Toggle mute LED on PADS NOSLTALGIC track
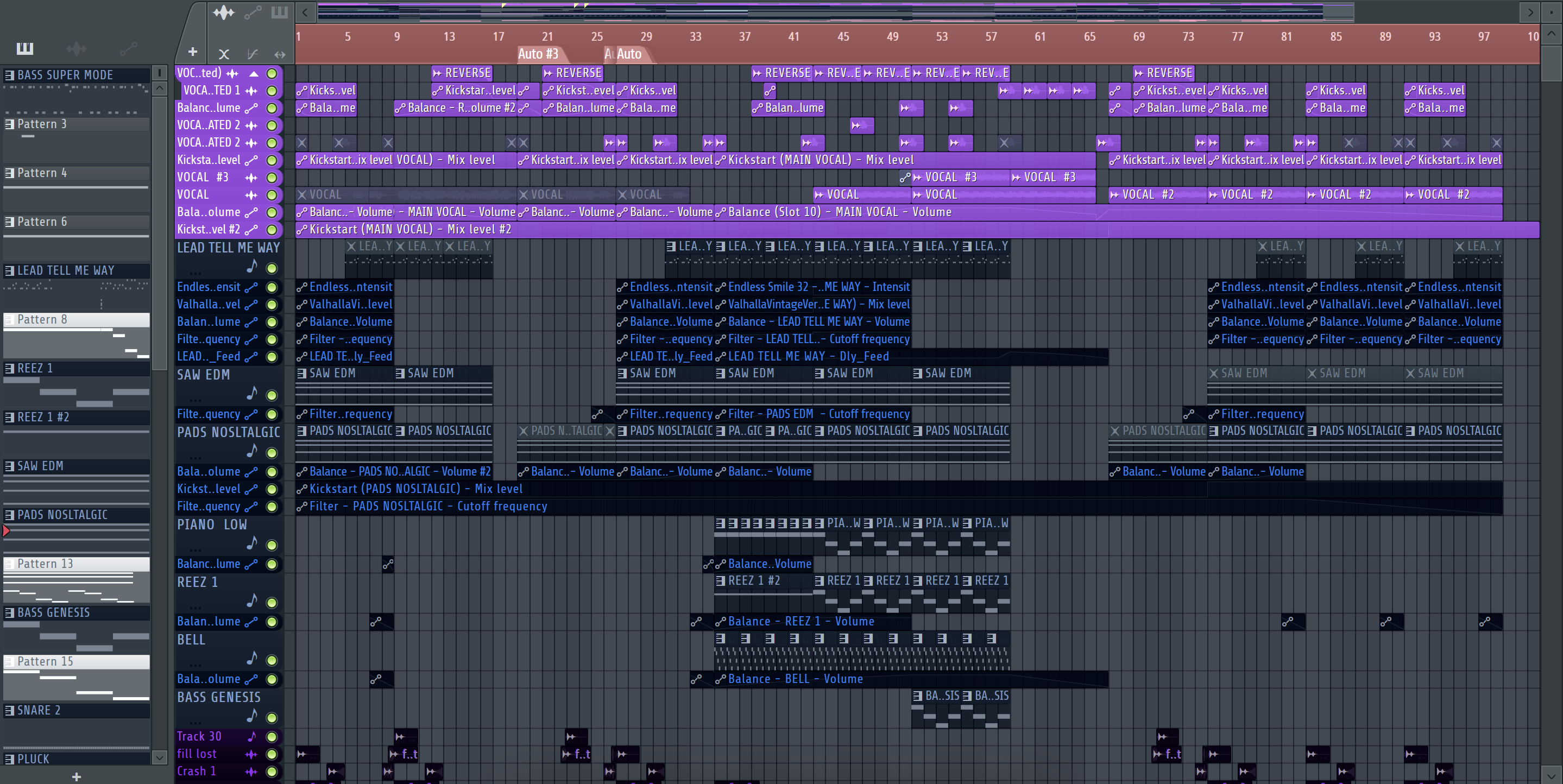This screenshot has height=784, width=1563. pos(273,453)
